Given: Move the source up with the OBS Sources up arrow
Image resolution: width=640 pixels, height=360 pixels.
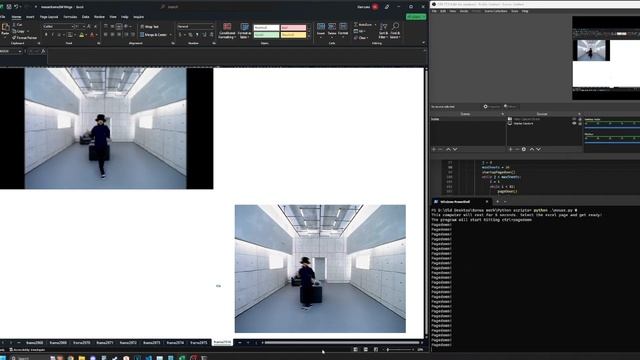Looking at the screenshot, I should coord(531,149).
